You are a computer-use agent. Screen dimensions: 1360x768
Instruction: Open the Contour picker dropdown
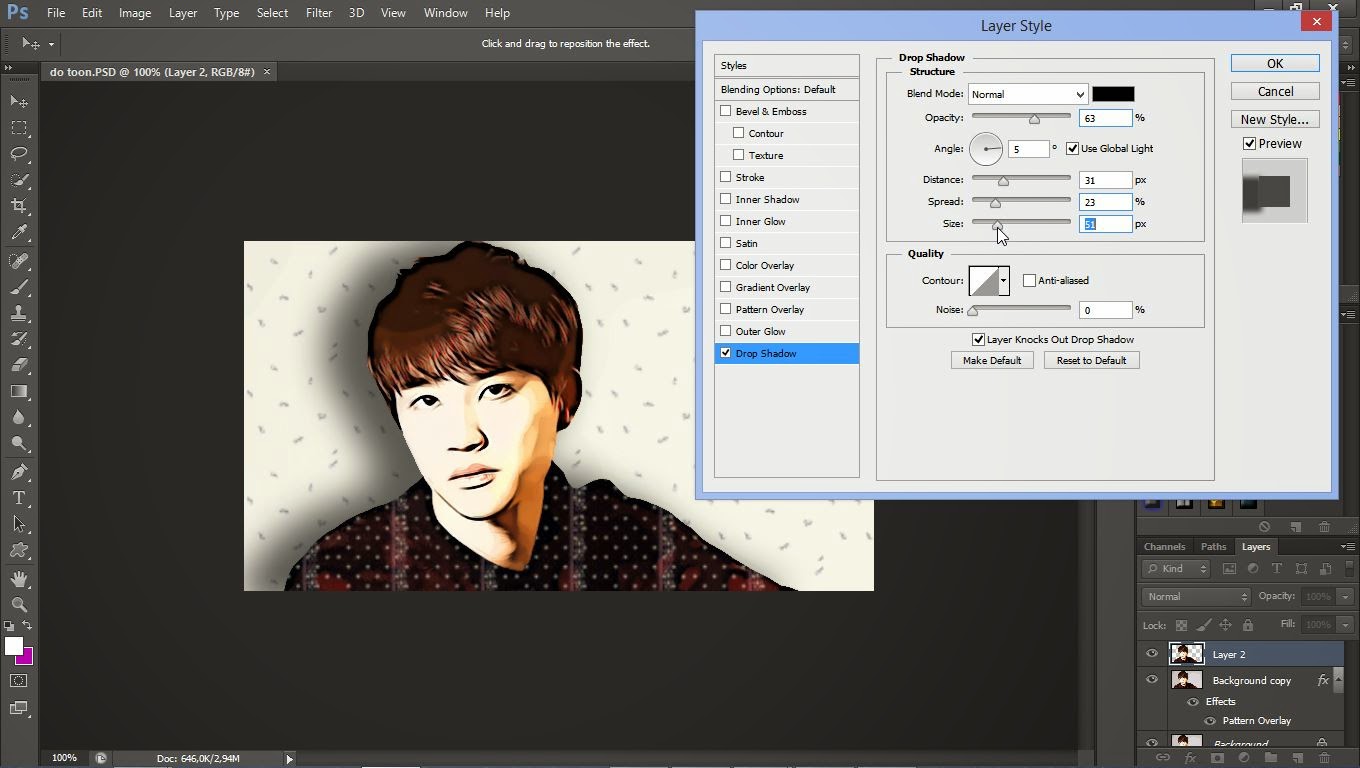point(1002,281)
